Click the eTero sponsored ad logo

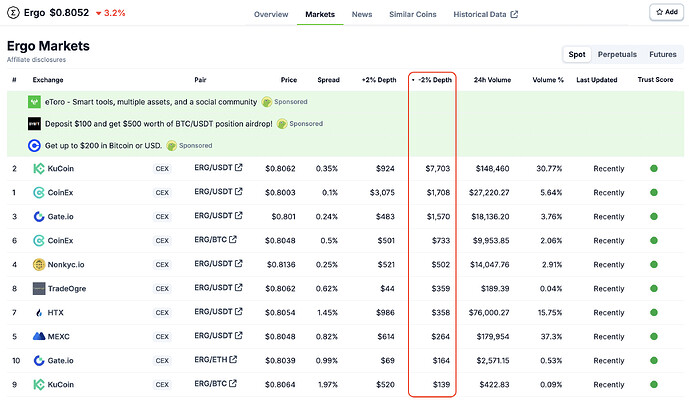click(x=35, y=102)
